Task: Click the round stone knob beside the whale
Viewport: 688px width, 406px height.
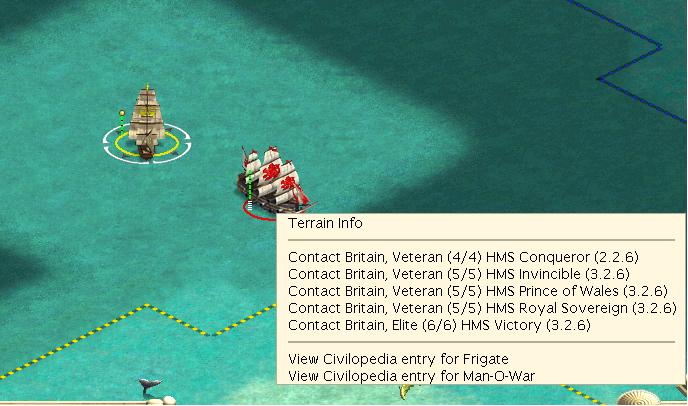Action: [168, 400]
